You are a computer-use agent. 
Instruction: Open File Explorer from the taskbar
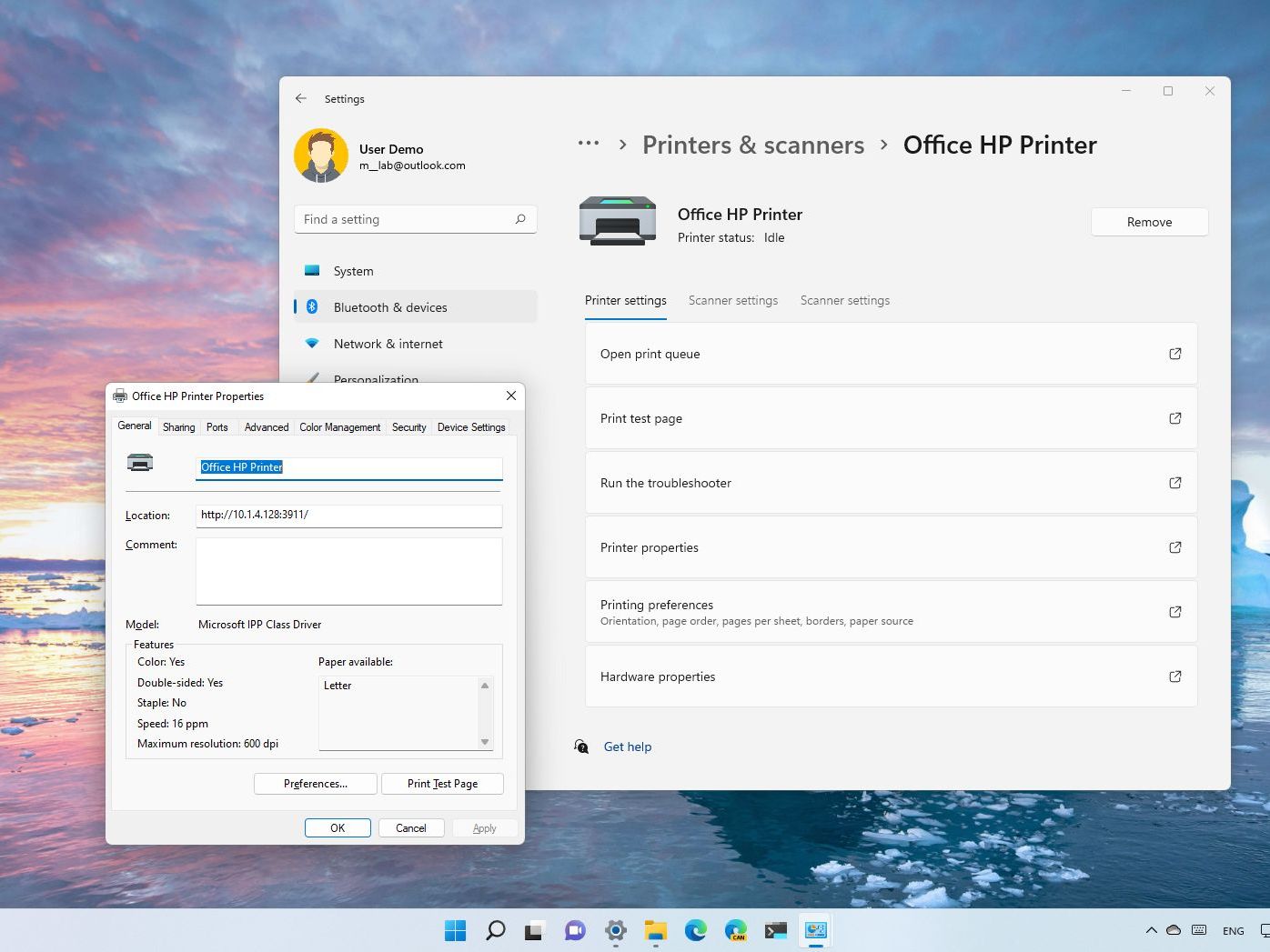click(x=655, y=930)
